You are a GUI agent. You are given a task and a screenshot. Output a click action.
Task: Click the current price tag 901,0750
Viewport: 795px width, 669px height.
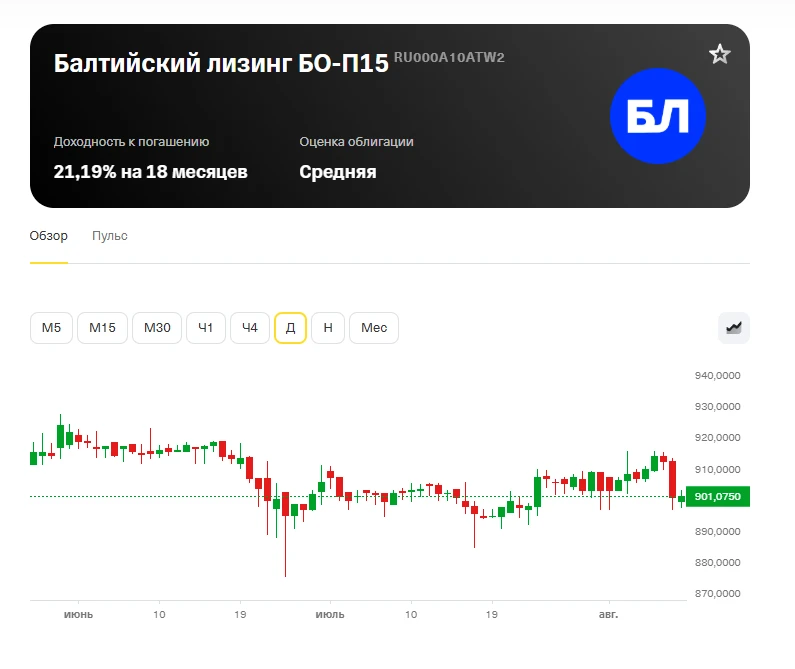717,496
